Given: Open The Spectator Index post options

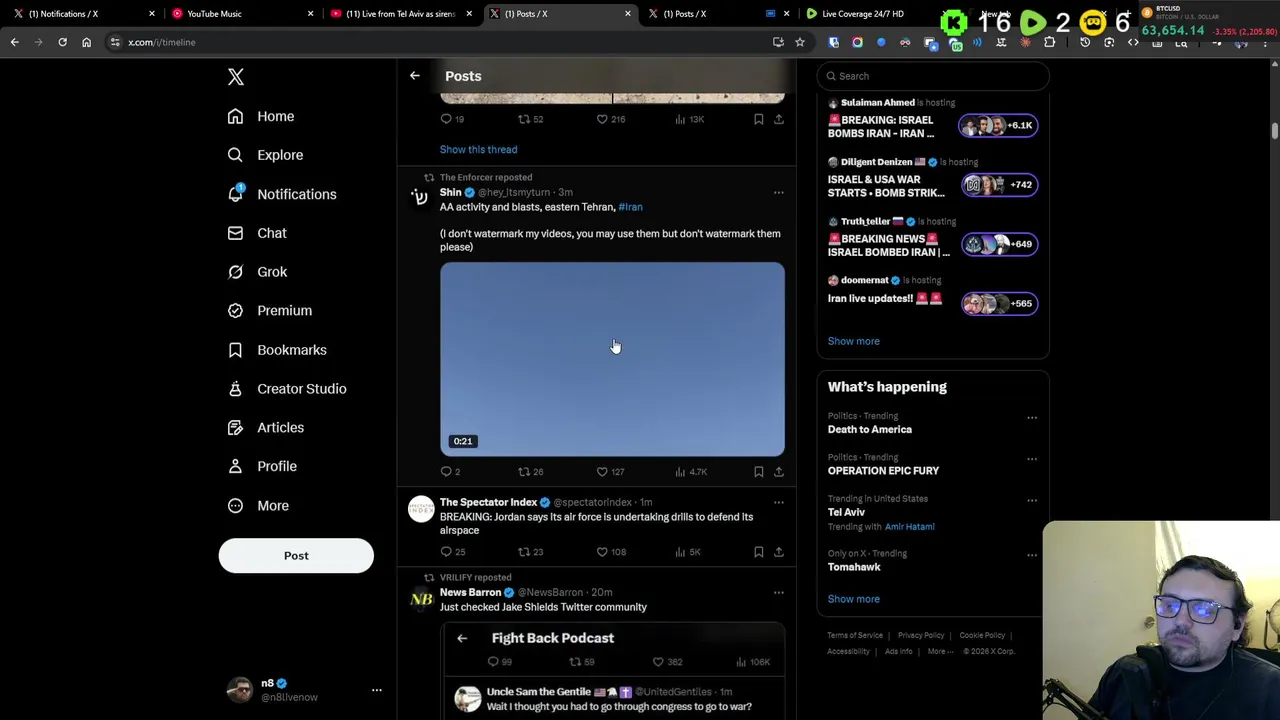Looking at the screenshot, I should (778, 502).
